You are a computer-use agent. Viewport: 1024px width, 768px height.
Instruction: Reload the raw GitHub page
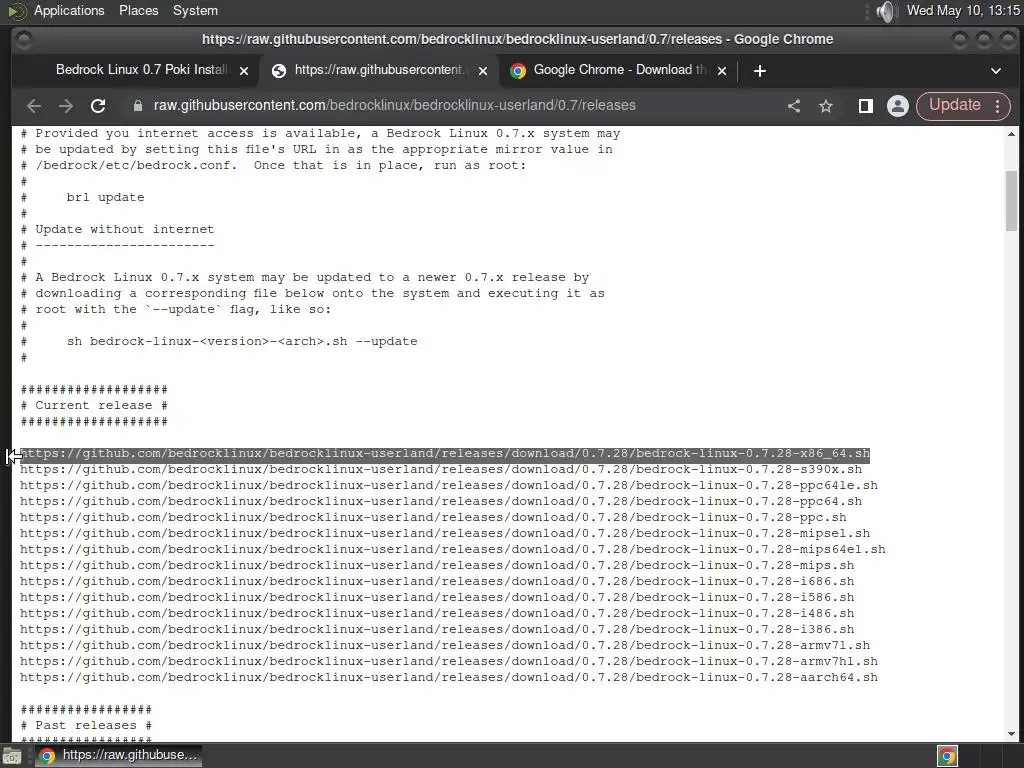(x=98, y=106)
